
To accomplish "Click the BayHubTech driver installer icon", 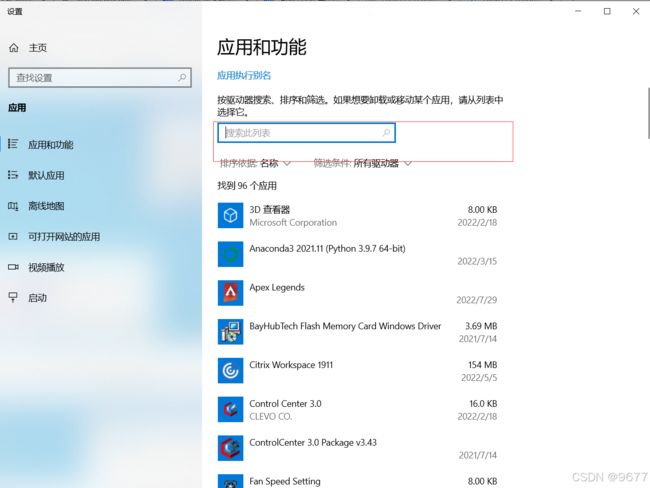I will point(230,332).
